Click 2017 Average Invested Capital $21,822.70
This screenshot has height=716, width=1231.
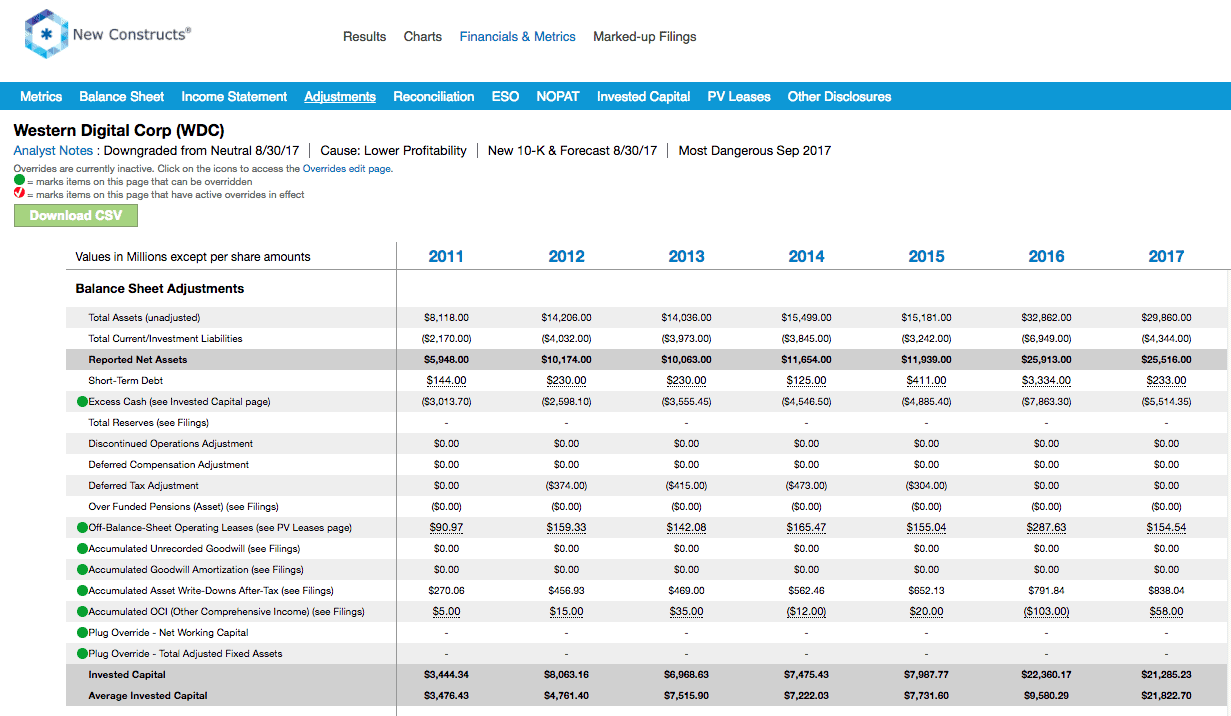coord(1166,696)
